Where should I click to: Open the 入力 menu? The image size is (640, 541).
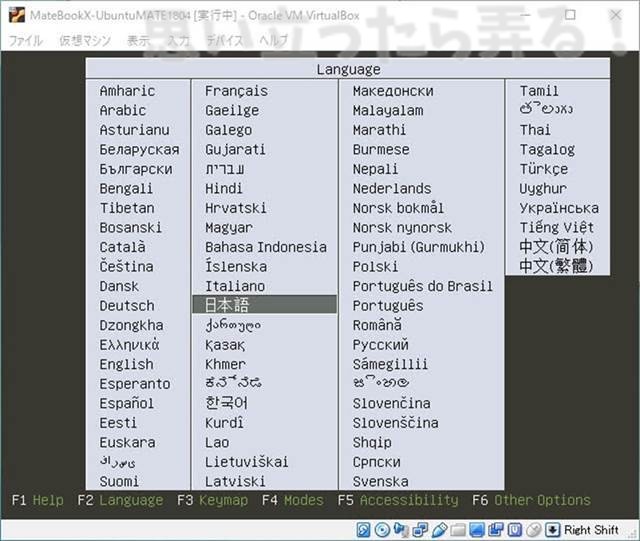click(179, 40)
